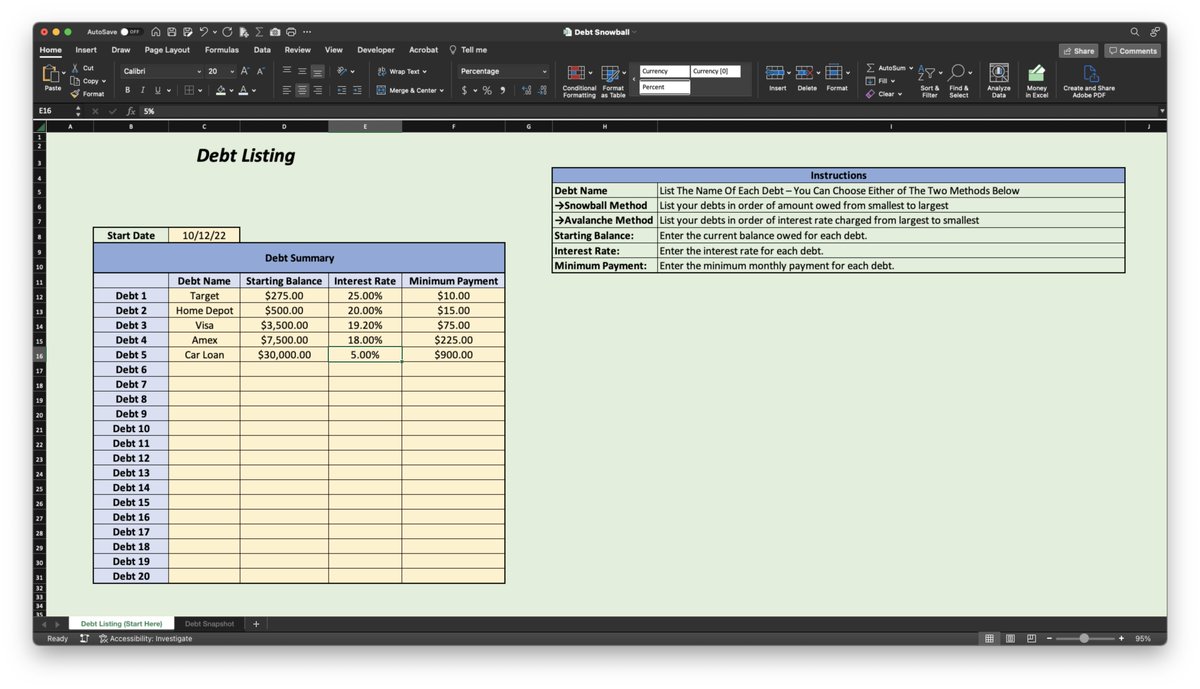Click the Money in Excel icon

(x=1036, y=74)
